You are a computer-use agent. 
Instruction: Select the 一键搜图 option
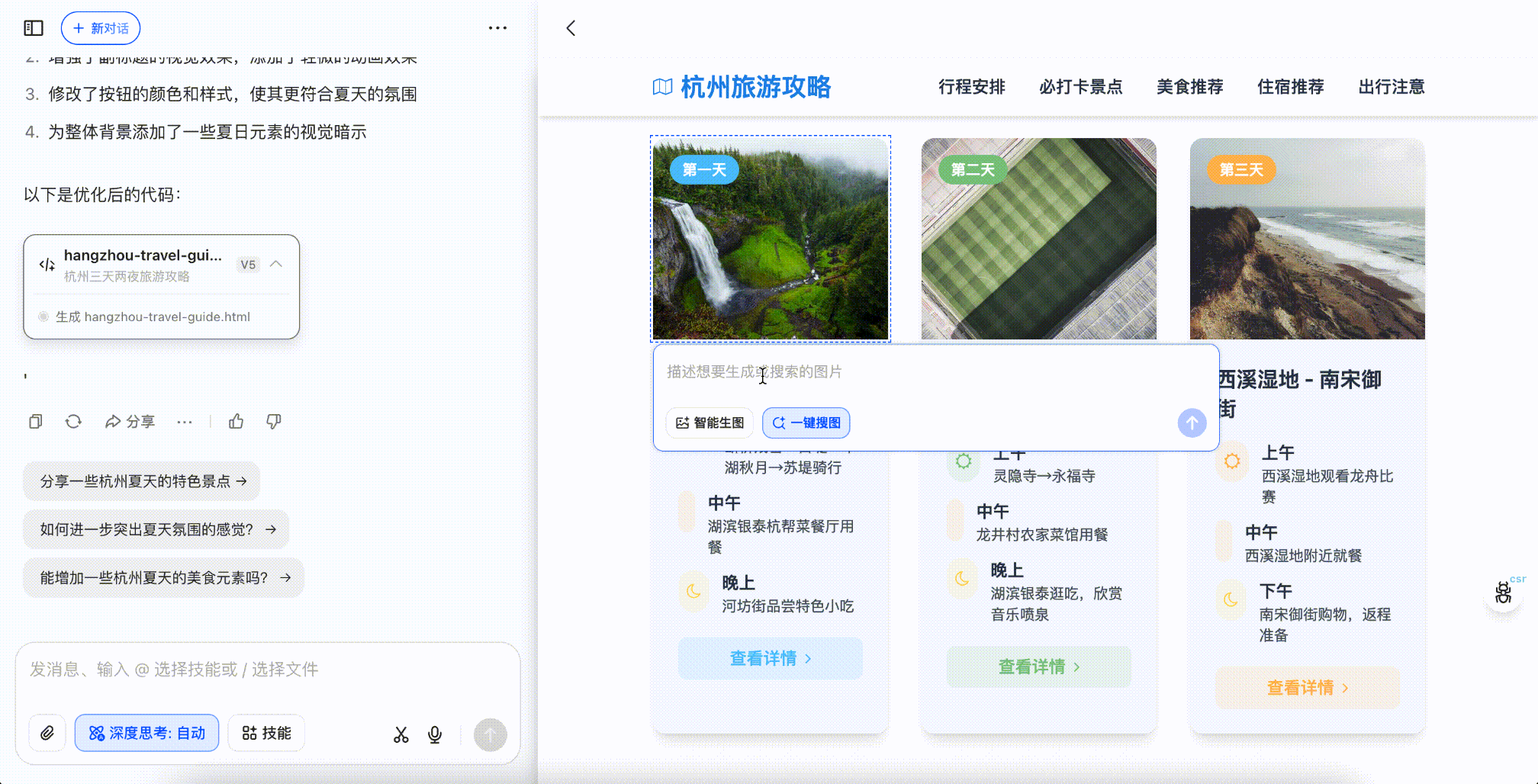click(806, 423)
